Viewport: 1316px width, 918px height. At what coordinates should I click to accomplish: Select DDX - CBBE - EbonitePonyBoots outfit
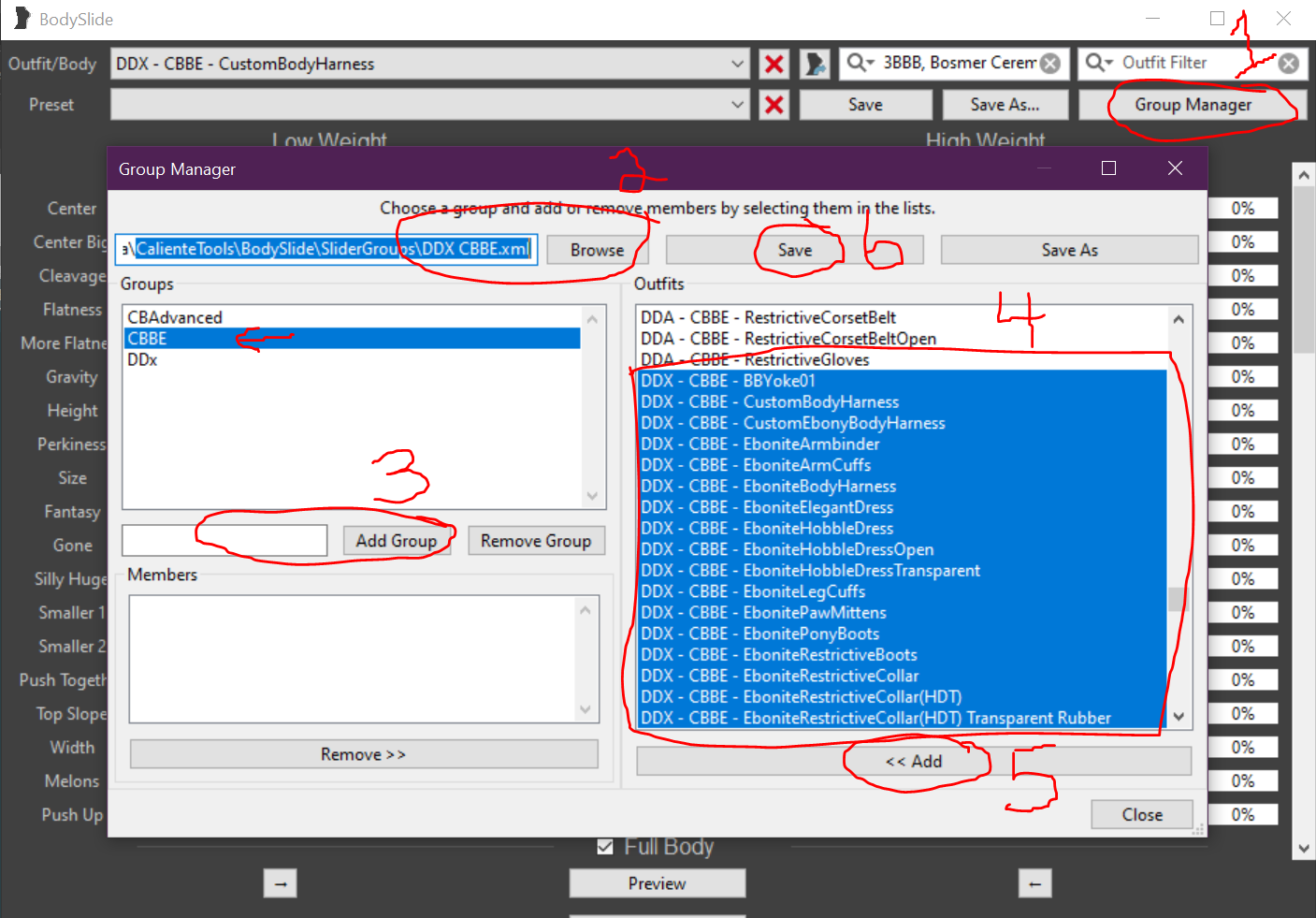click(902, 634)
